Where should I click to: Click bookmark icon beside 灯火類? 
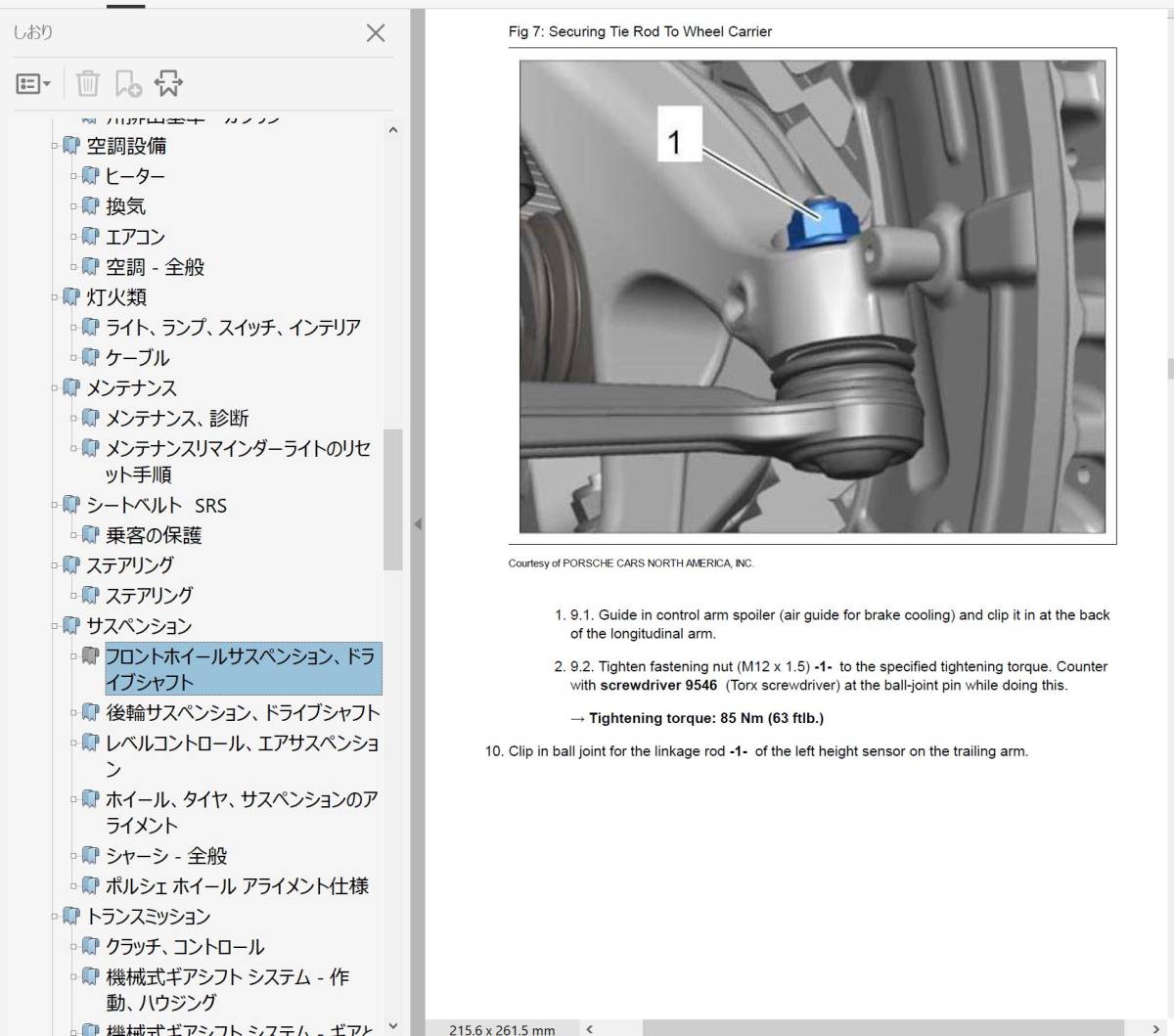[71, 297]
